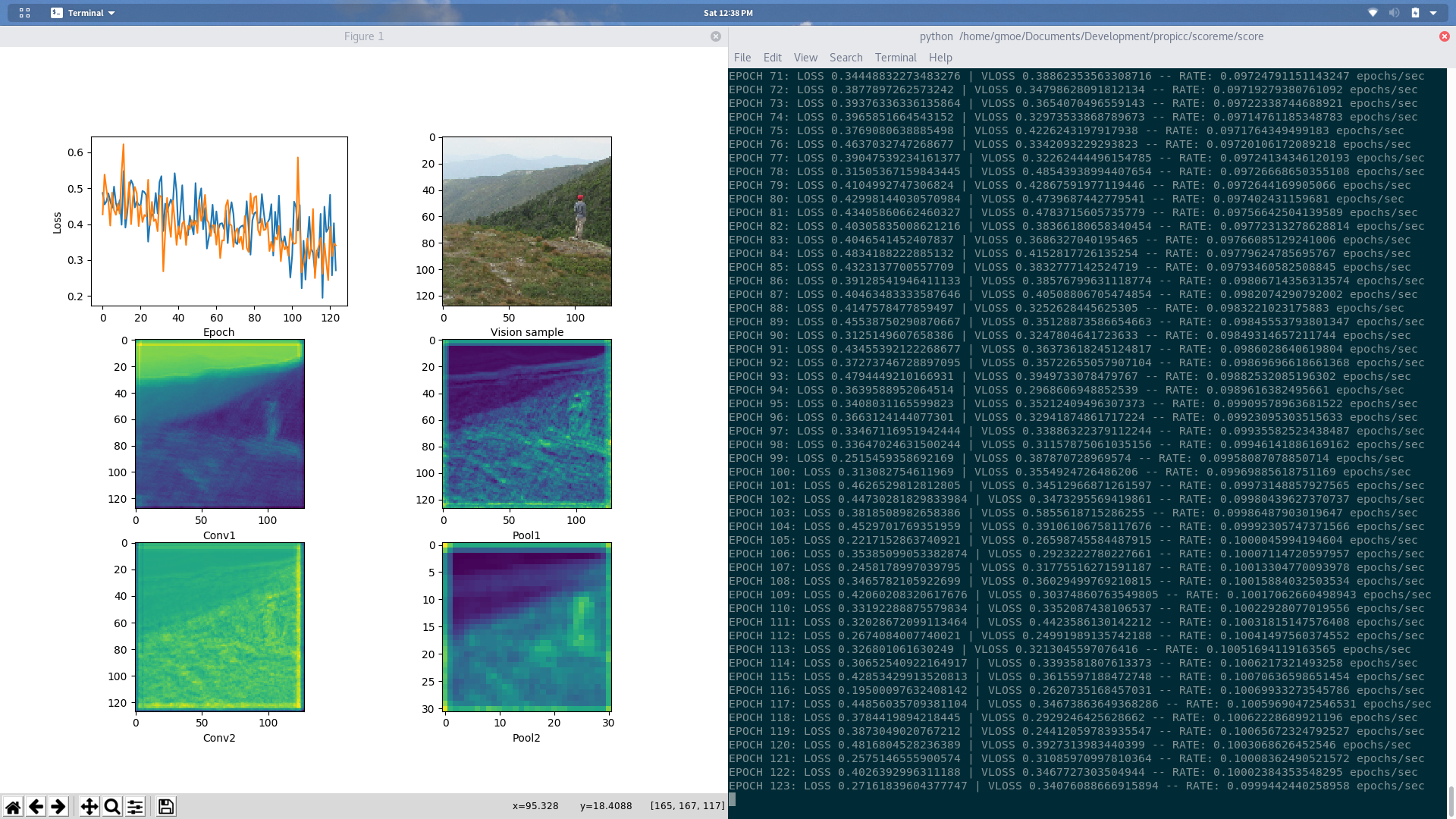Toggle the Pan axes tool
The image size is (1456, 819).
coord(89,807)
